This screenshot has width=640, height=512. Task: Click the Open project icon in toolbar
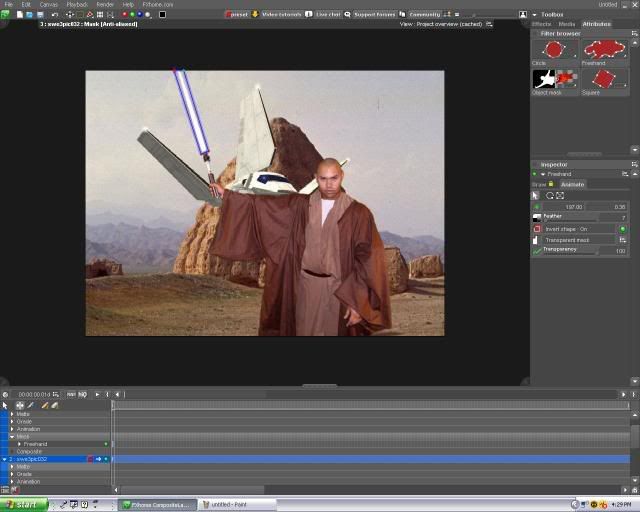click(29, 14)
